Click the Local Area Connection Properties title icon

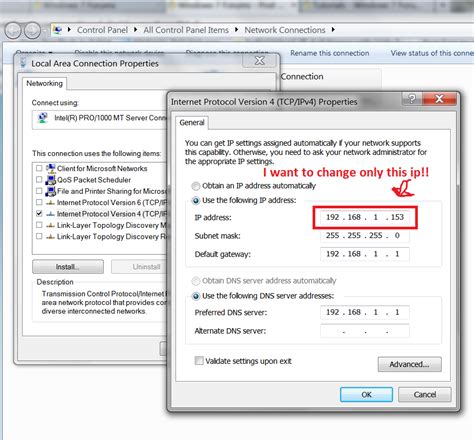pos(23,63)
